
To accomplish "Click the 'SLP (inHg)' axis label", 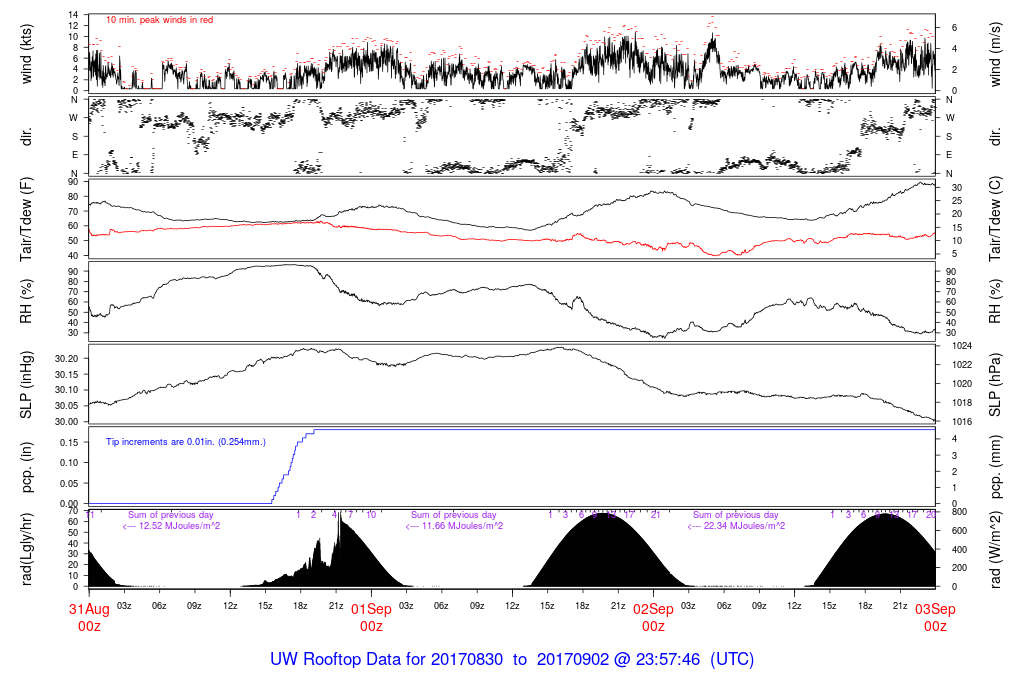I will (26, 385).
